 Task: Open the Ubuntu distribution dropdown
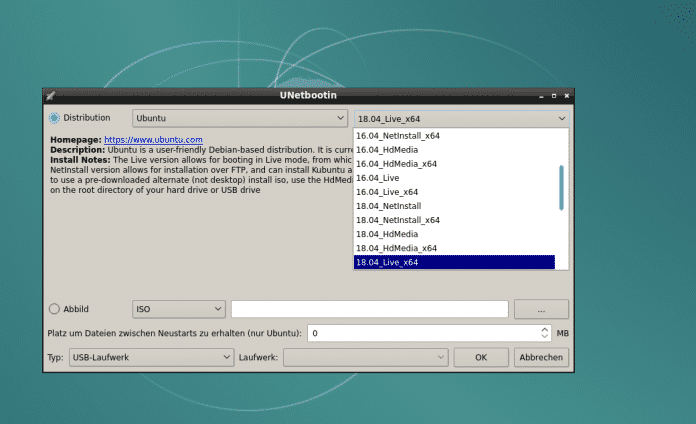click(x=239, y=118)
